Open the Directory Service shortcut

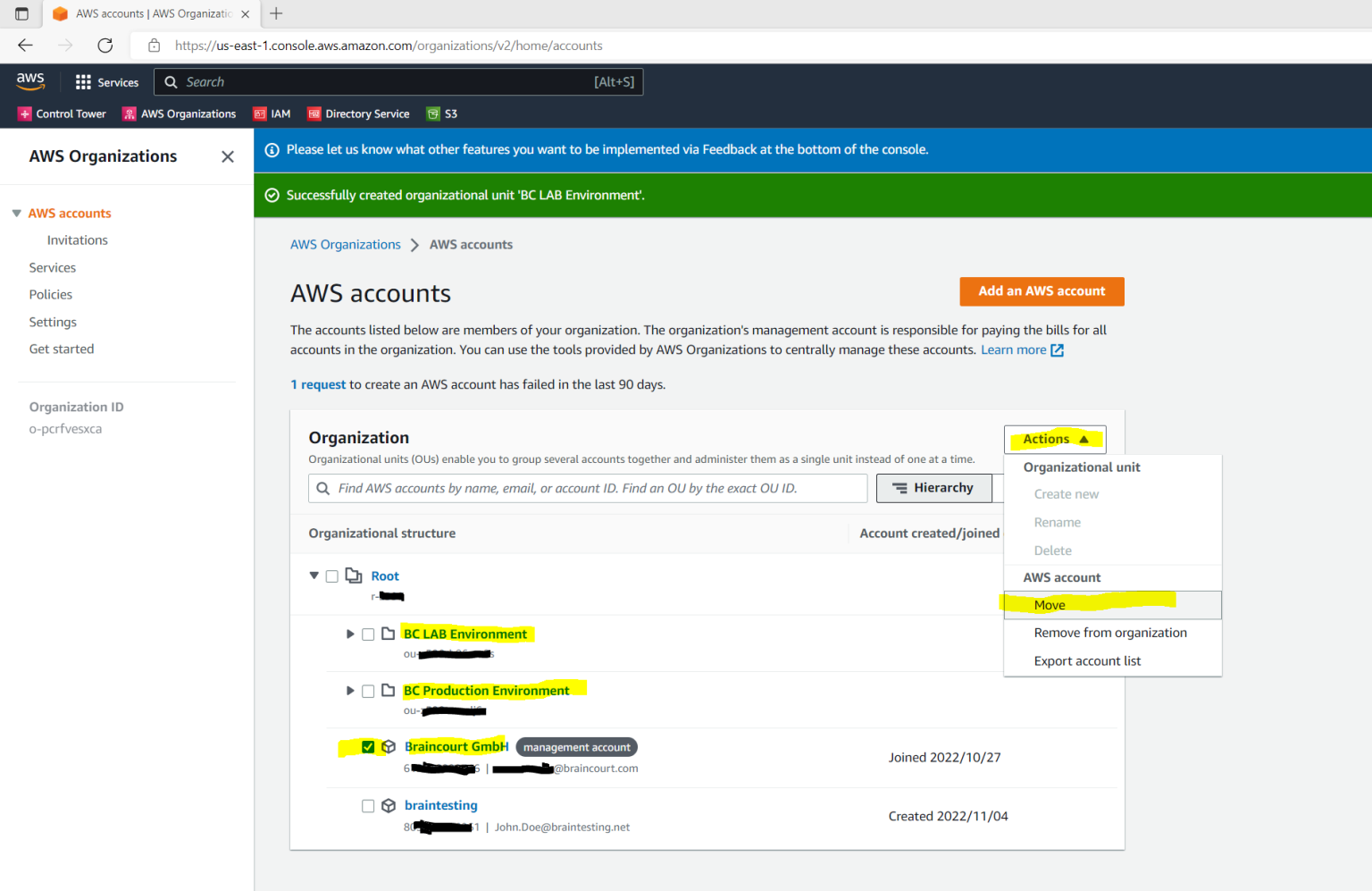[x=358, y=113]
